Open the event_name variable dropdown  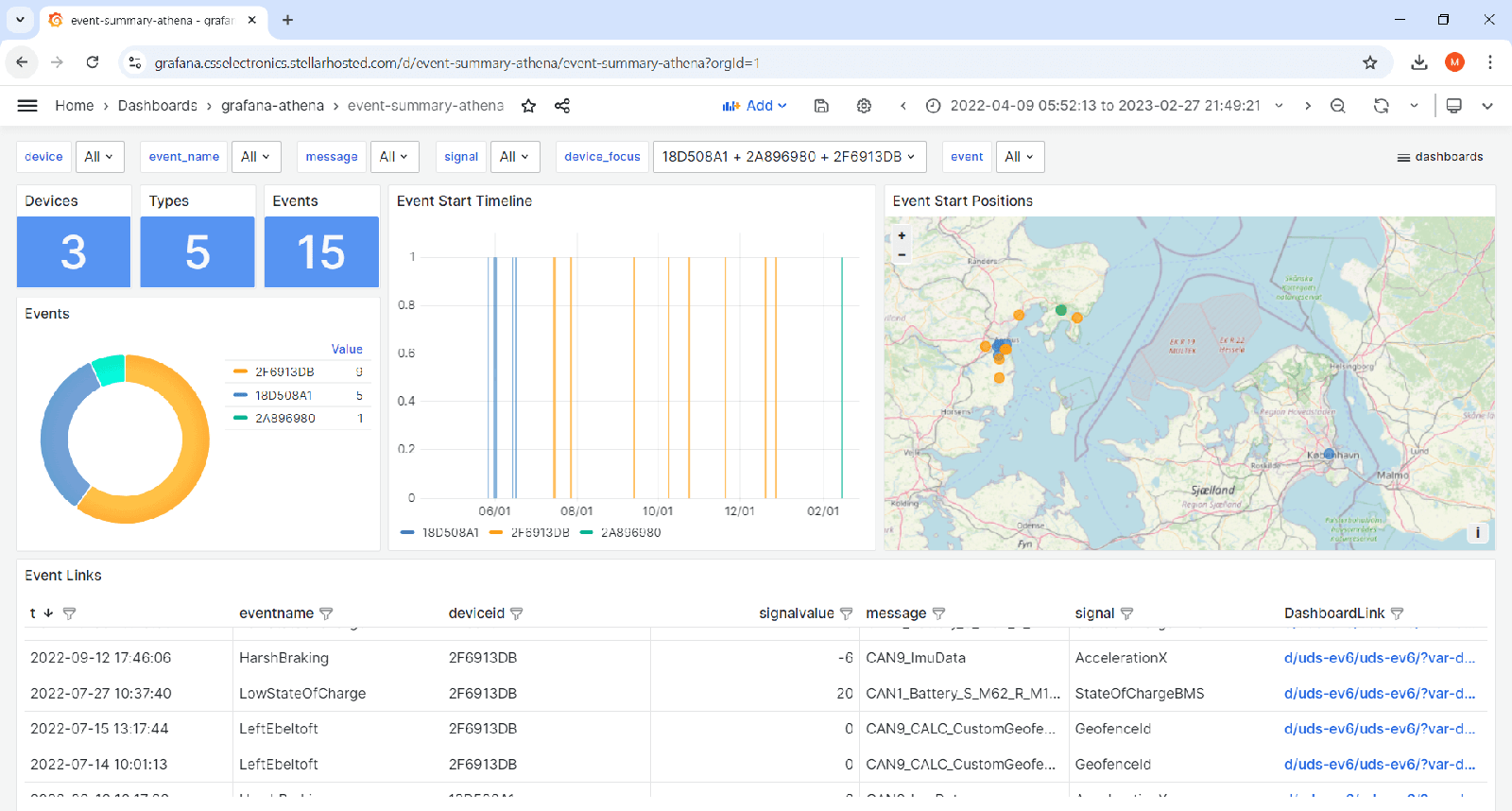[255, 157]
